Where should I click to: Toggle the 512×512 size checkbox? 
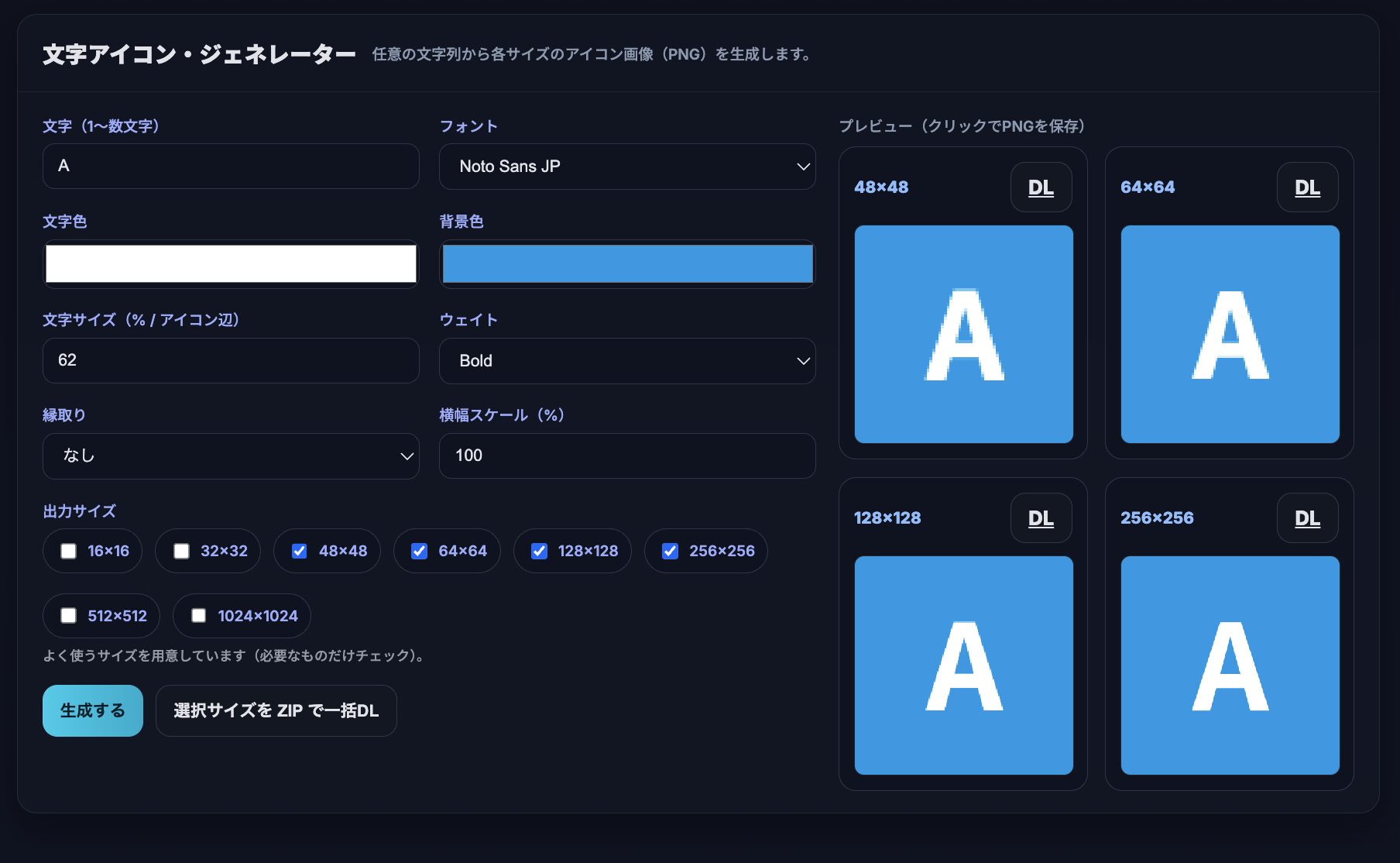coord(69,616)
